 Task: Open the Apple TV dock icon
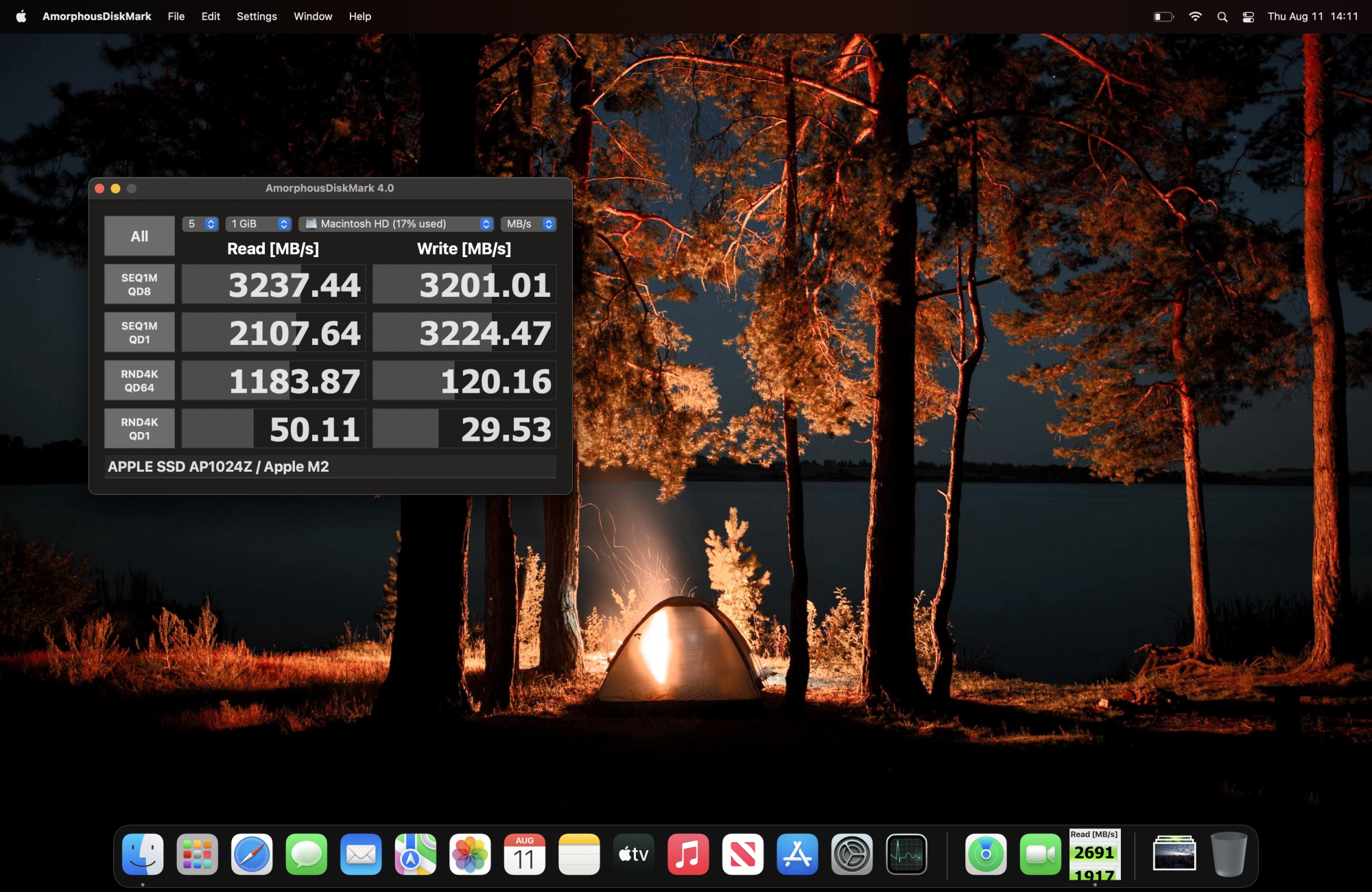tap(633, 854)
